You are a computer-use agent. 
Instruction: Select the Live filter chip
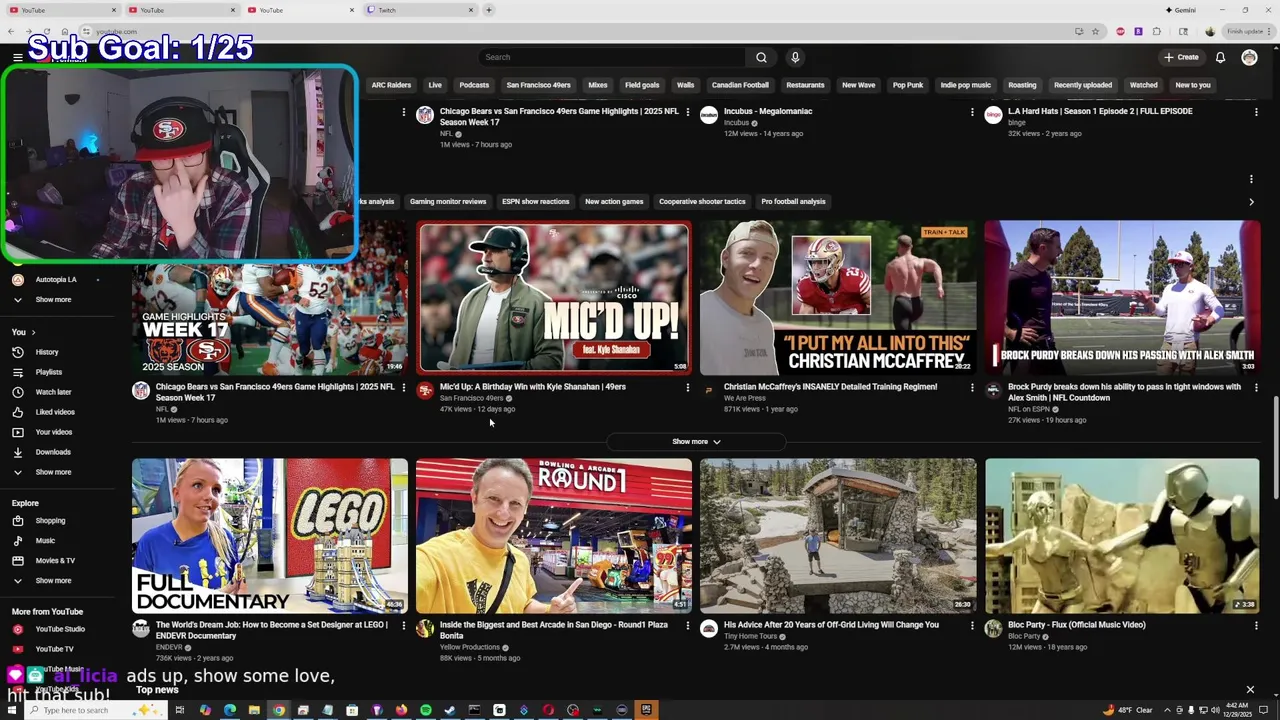tap(435, 85)
